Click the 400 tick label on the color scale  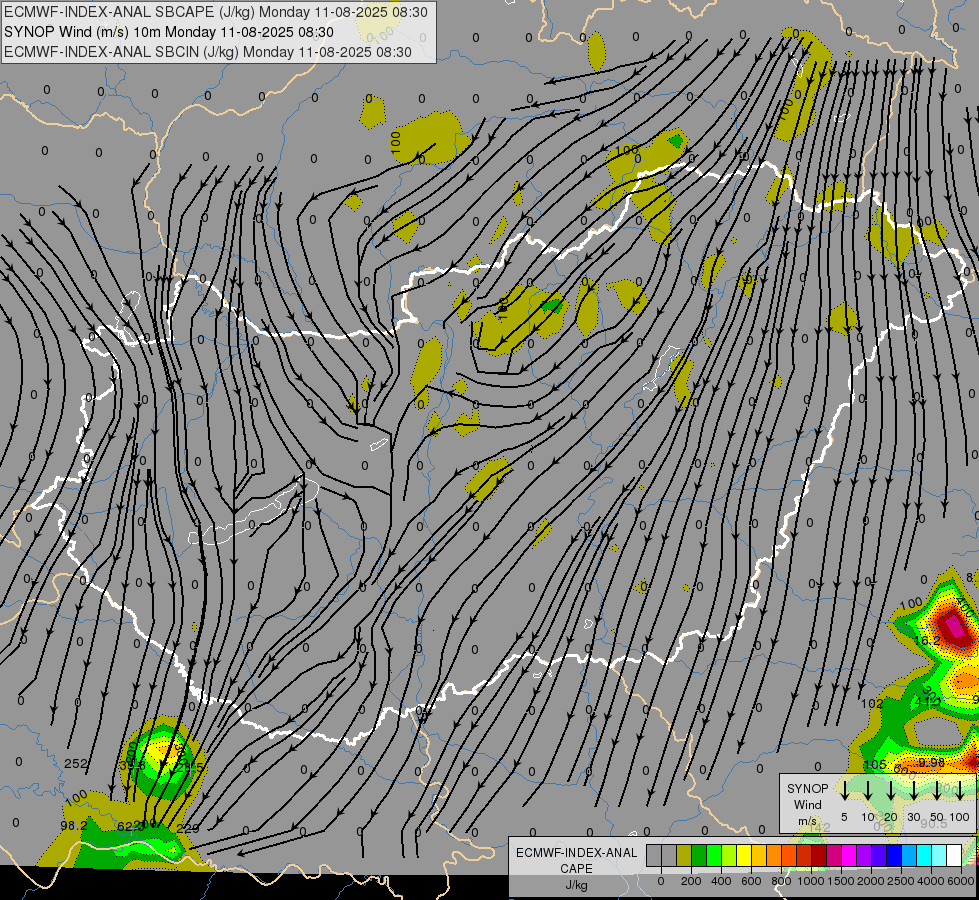tap(721, 881)
